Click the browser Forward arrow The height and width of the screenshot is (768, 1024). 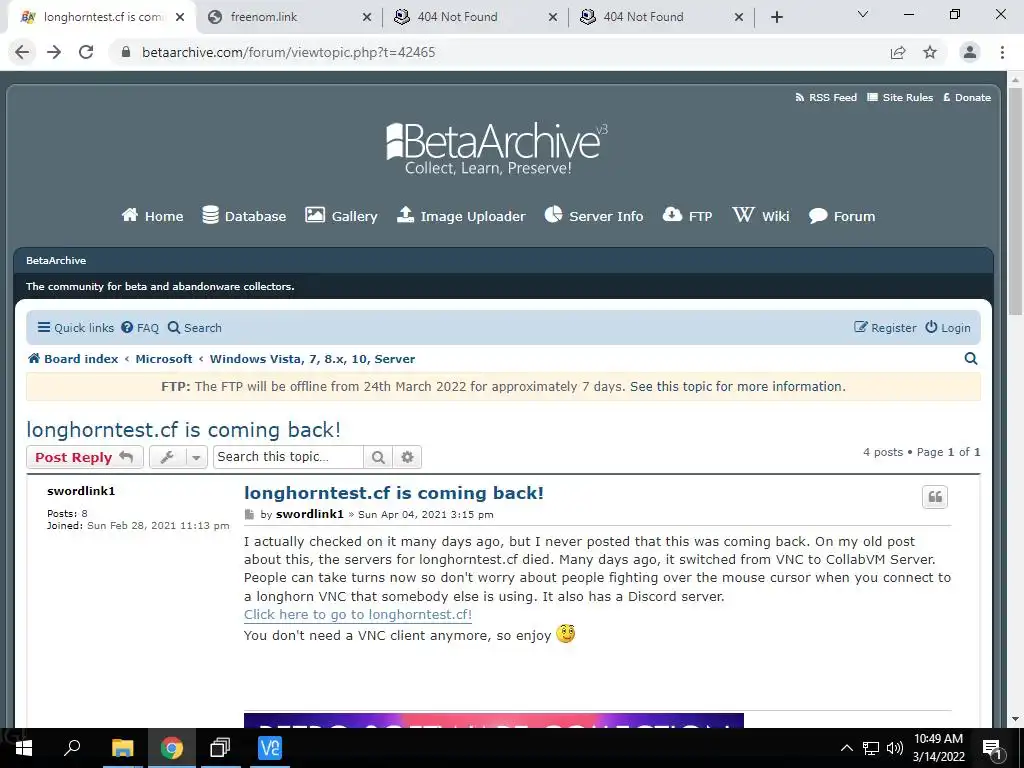coord(54,52)
